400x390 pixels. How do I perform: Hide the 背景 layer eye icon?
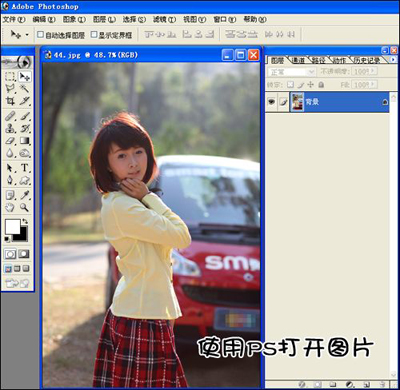tap(271, 102)
